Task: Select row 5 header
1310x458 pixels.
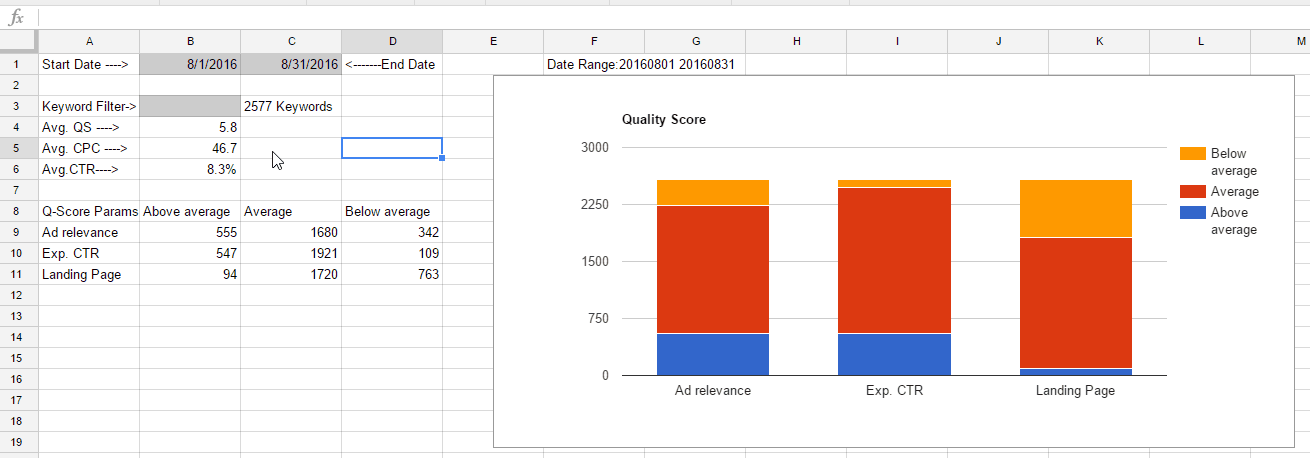Action: (x=19, y=148)
